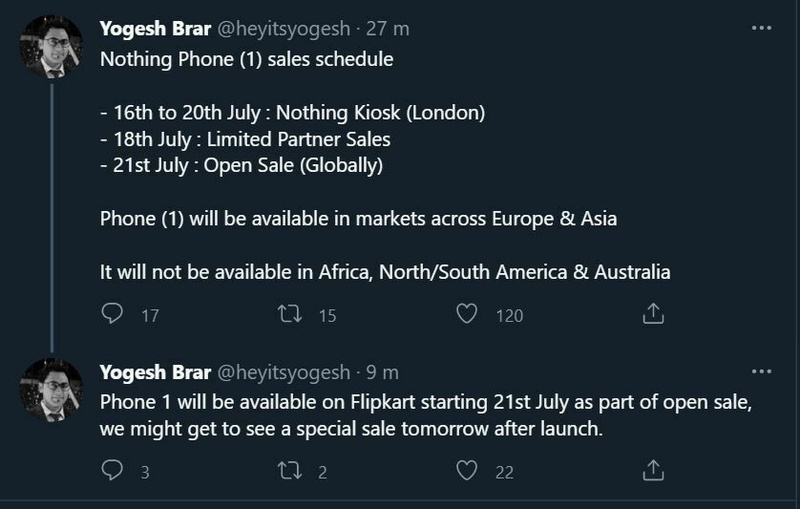Viewport: 800px width, 509px height.
Task: Like the tweet with 120 likes
Action: point(466,314)
